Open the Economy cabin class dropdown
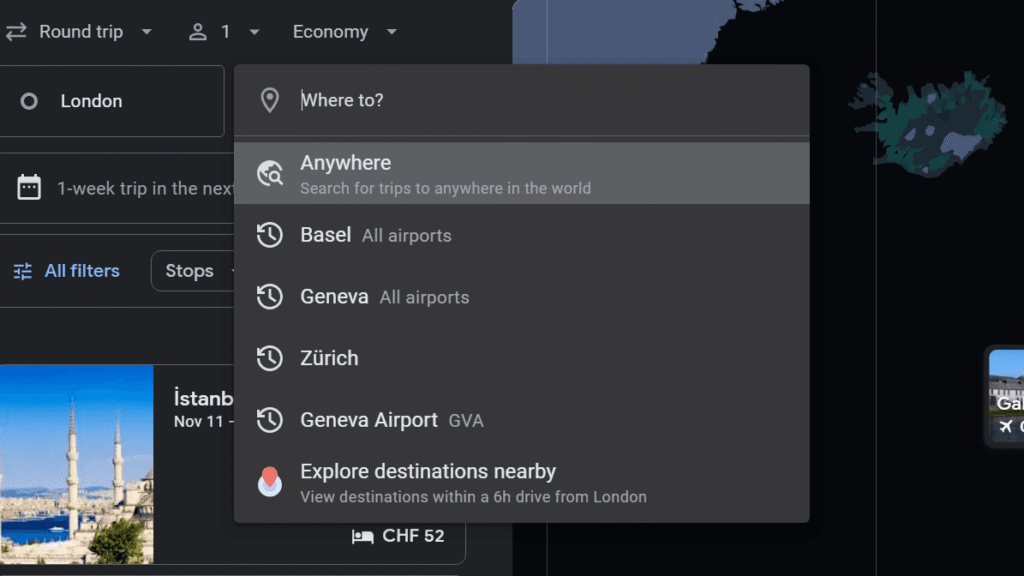Image resolution: width=1024 pixels, height=576 pixels. click(344, 32)
